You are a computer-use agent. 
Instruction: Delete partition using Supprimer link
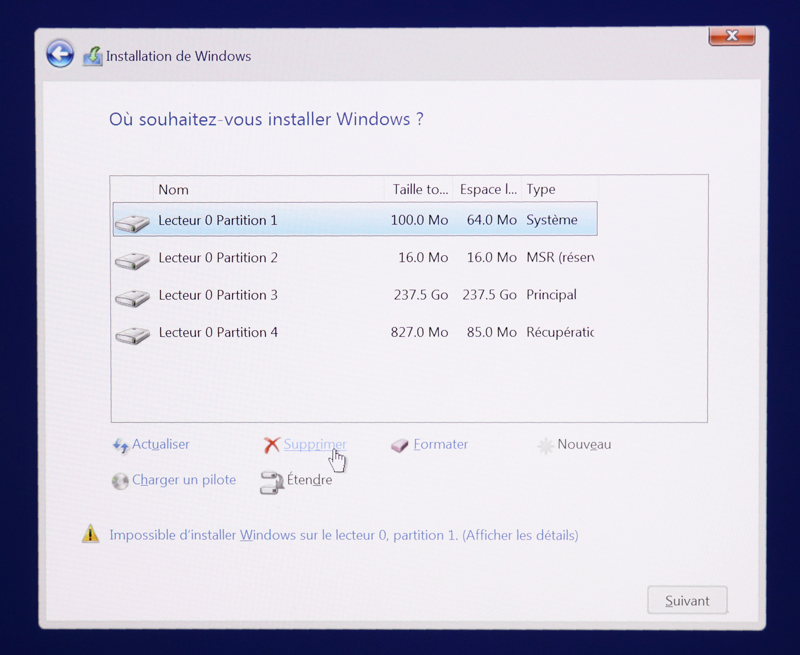[315, 444]
